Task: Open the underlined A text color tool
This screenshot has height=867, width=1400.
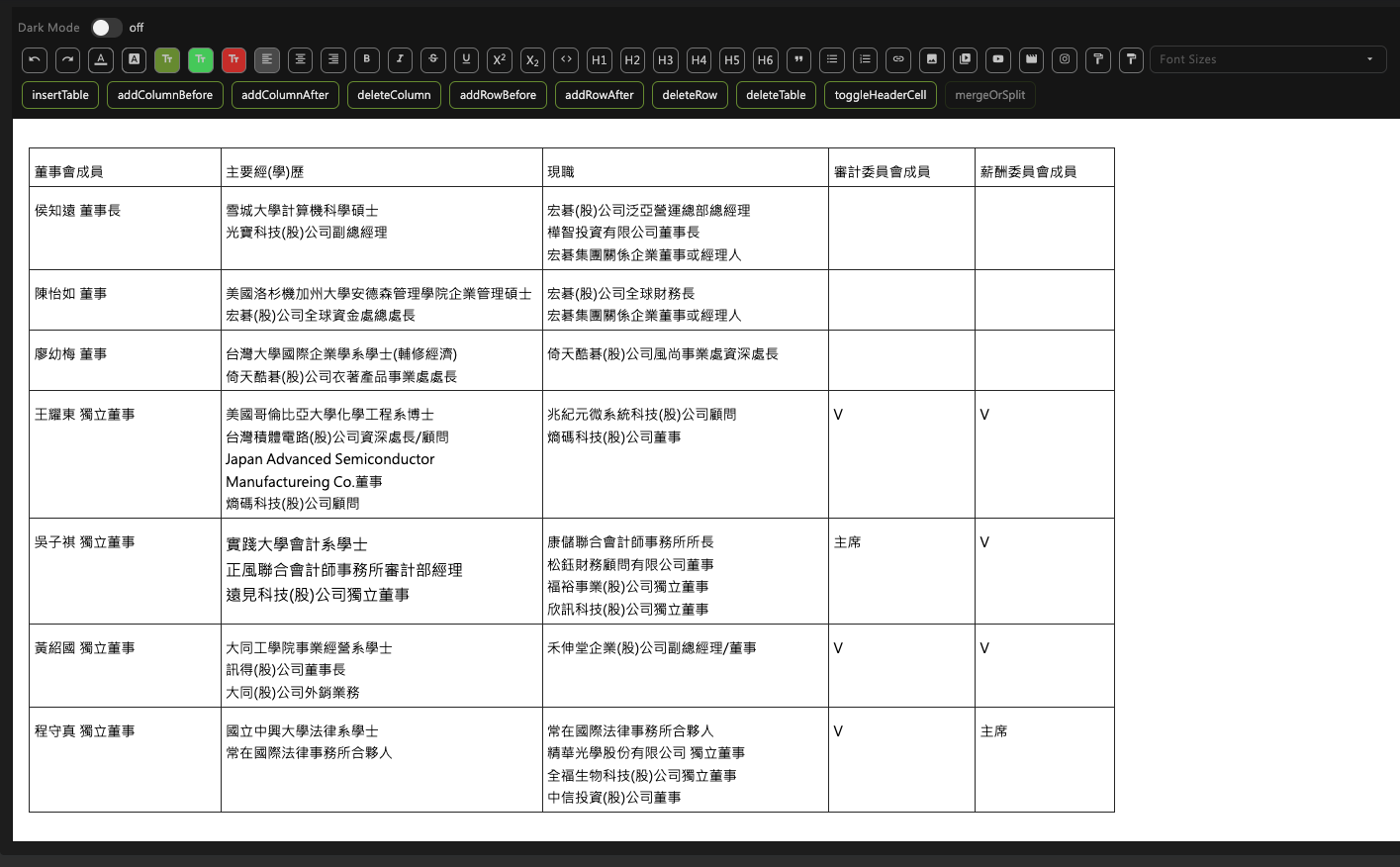Action: coord(101,59)
